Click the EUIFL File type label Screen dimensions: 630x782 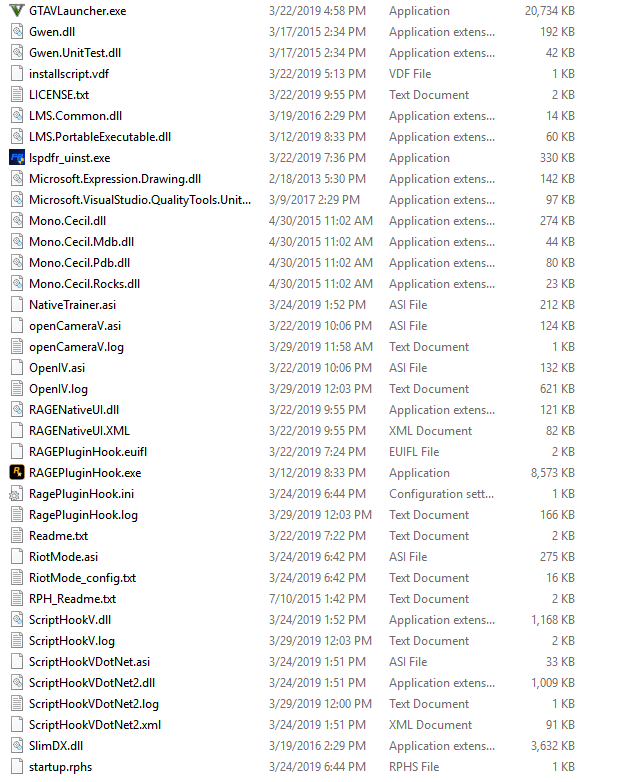click(414, 452)
